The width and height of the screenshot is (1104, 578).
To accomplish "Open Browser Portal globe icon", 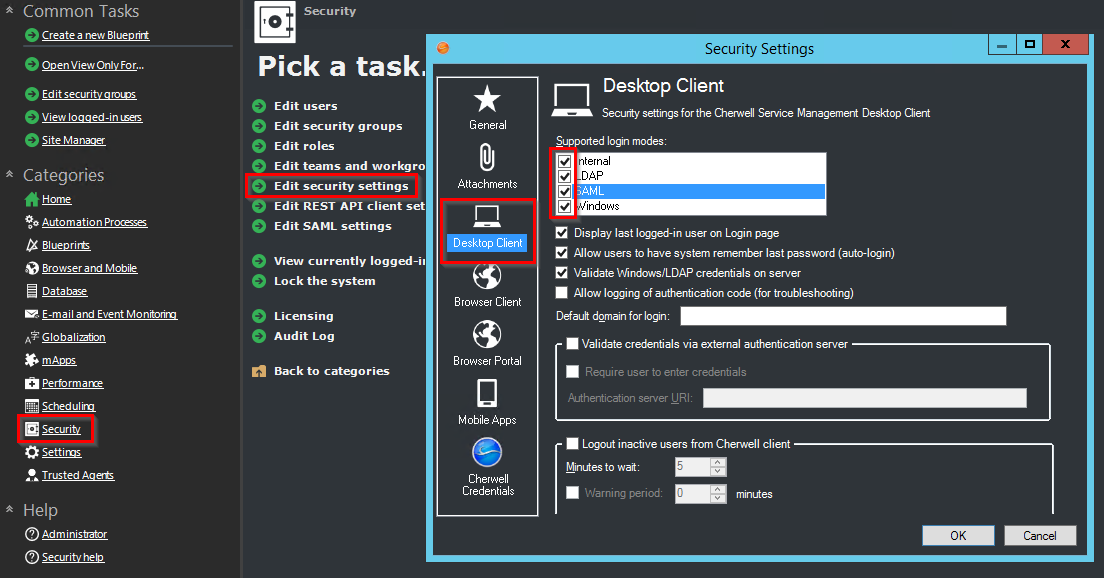I will (x=487, y=335).
